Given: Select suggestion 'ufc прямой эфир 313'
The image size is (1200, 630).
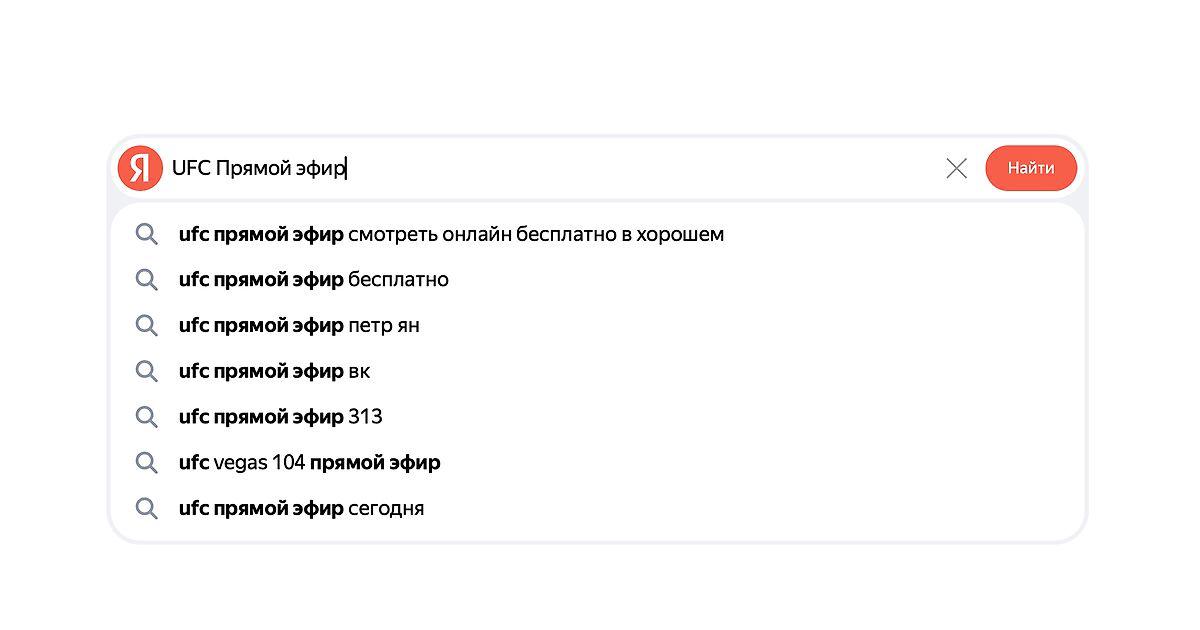Looking at the screenshot, I should coord(598,417).
